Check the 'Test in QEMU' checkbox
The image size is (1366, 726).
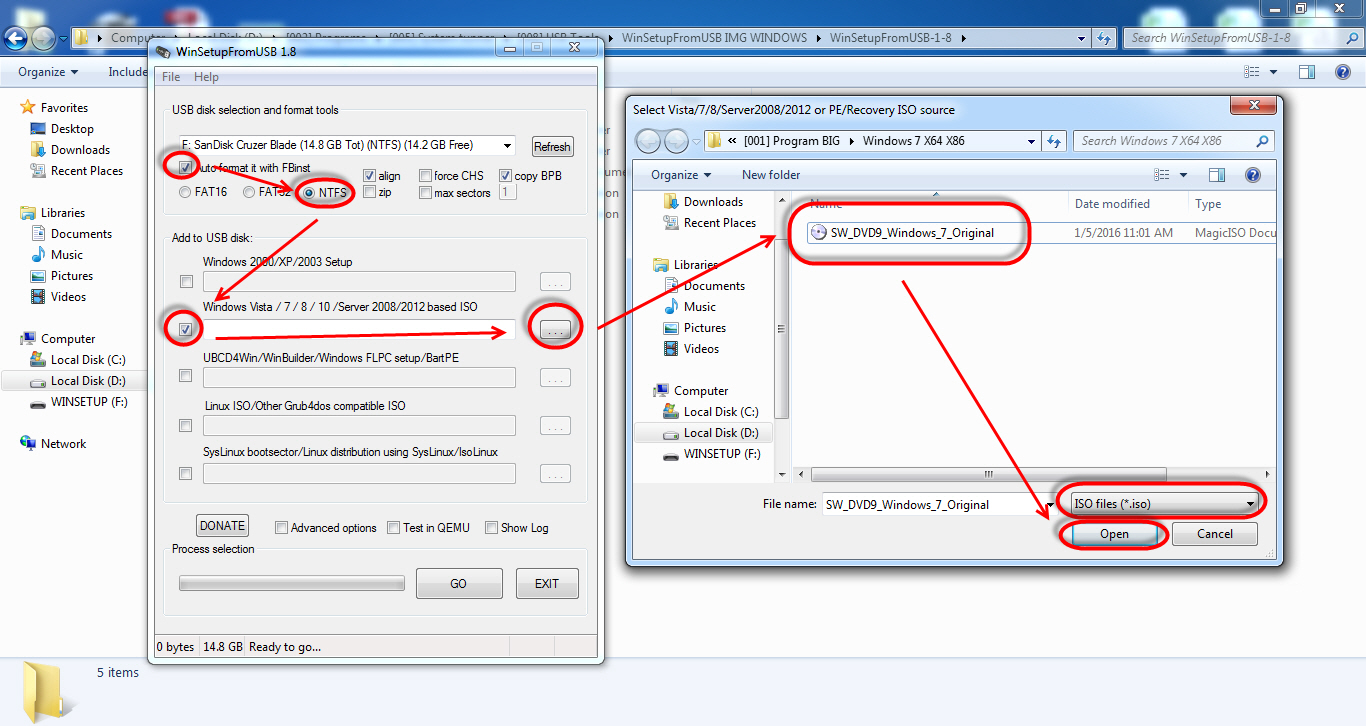(x=394, y=527)
